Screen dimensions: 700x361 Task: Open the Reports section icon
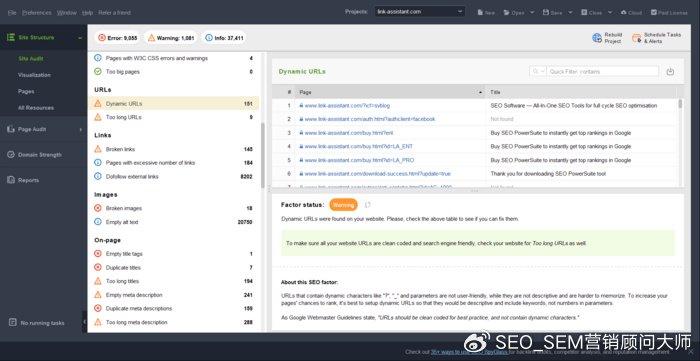(x=11, y=180)
